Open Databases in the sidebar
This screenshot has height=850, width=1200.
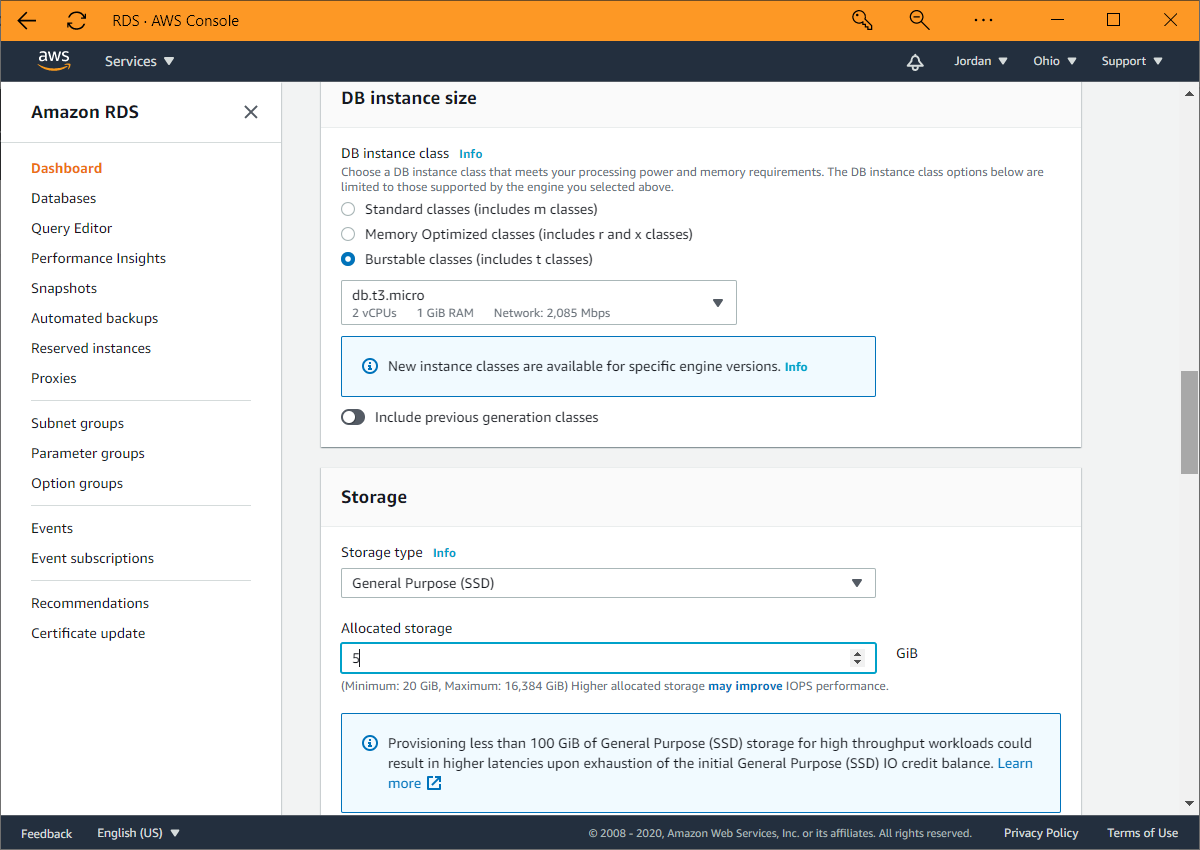(x=64, y=198)
